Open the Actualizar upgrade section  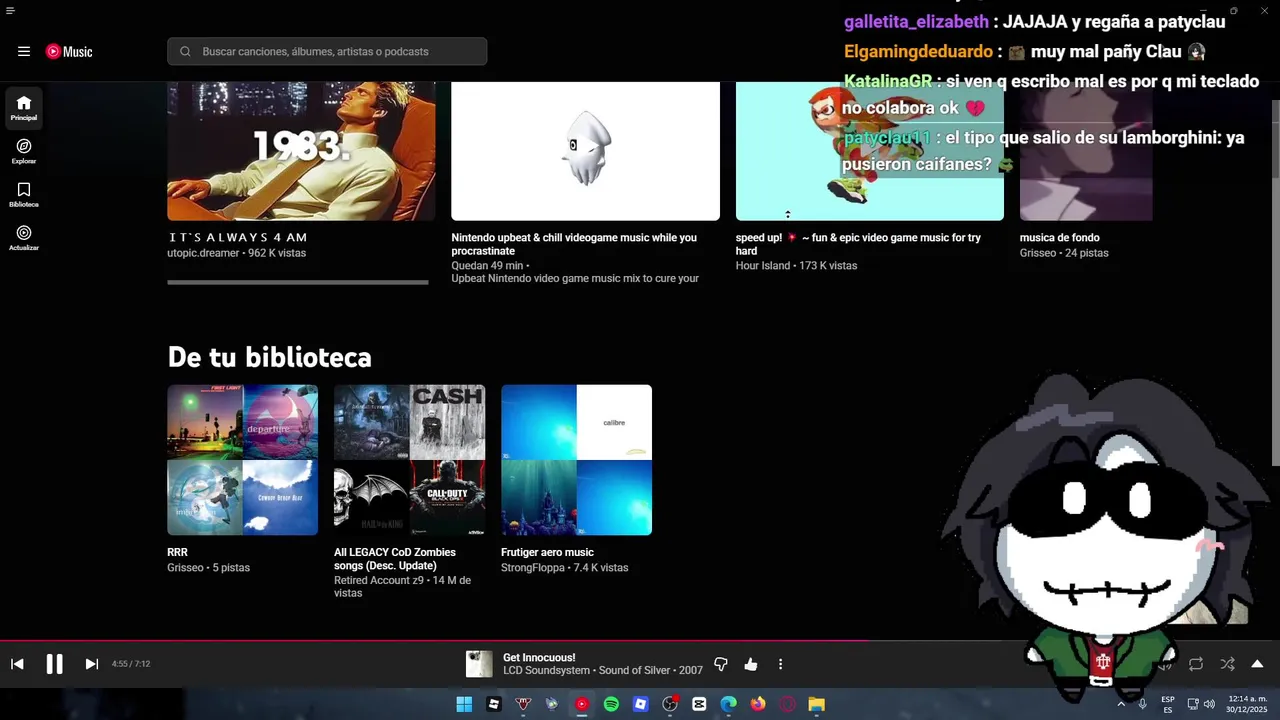(x=24, y=238)
